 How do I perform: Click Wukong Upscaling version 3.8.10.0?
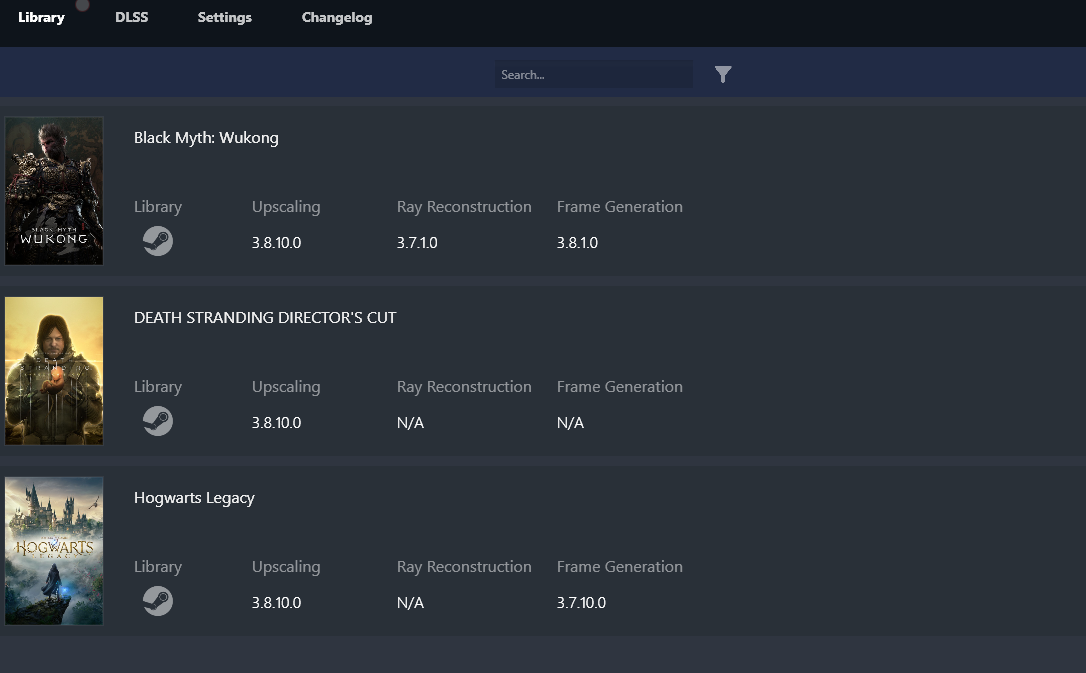276,242
